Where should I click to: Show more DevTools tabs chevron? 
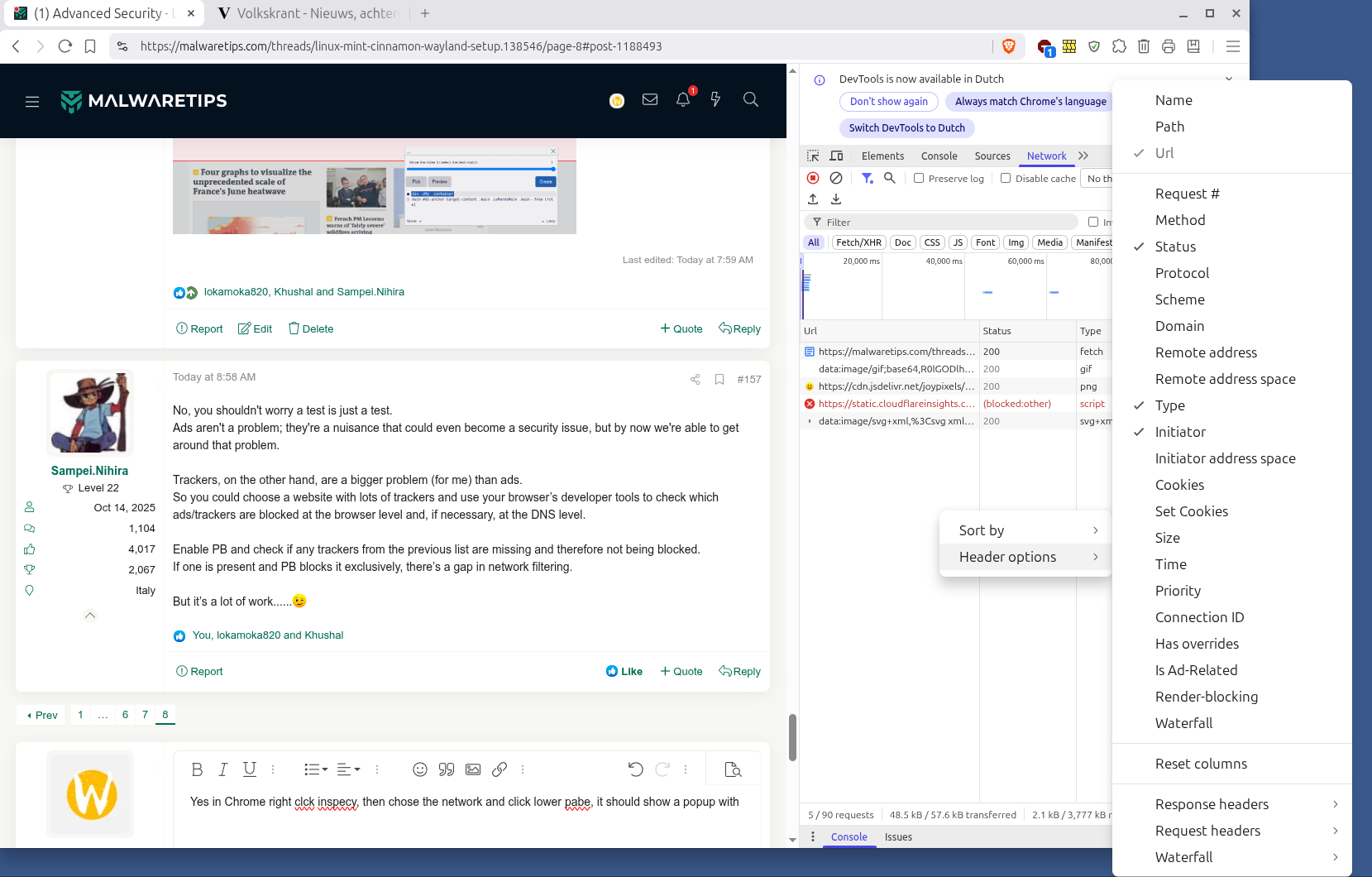tap(1083, 156)
